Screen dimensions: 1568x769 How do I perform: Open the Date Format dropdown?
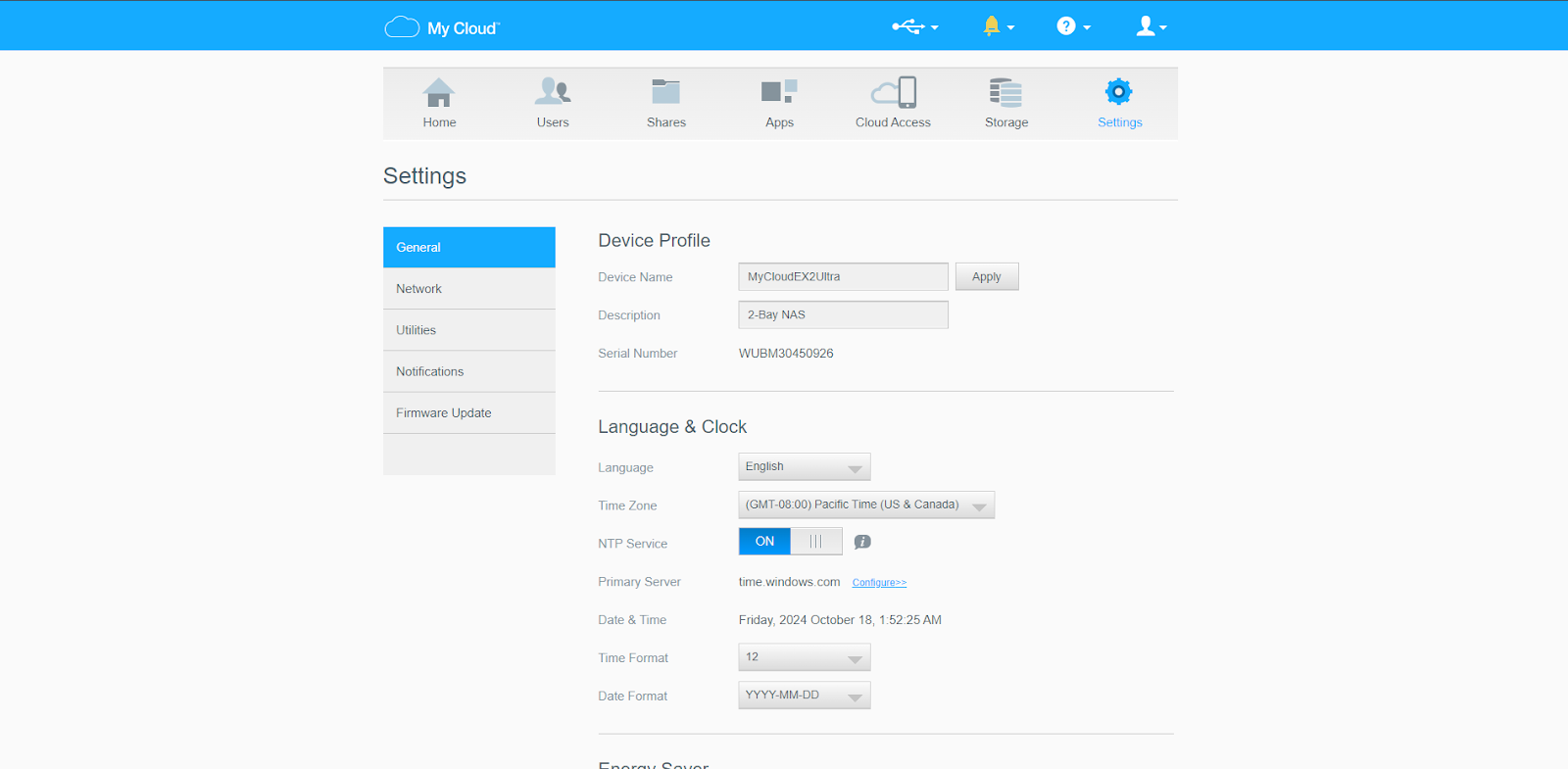click(x=805, y=696)
